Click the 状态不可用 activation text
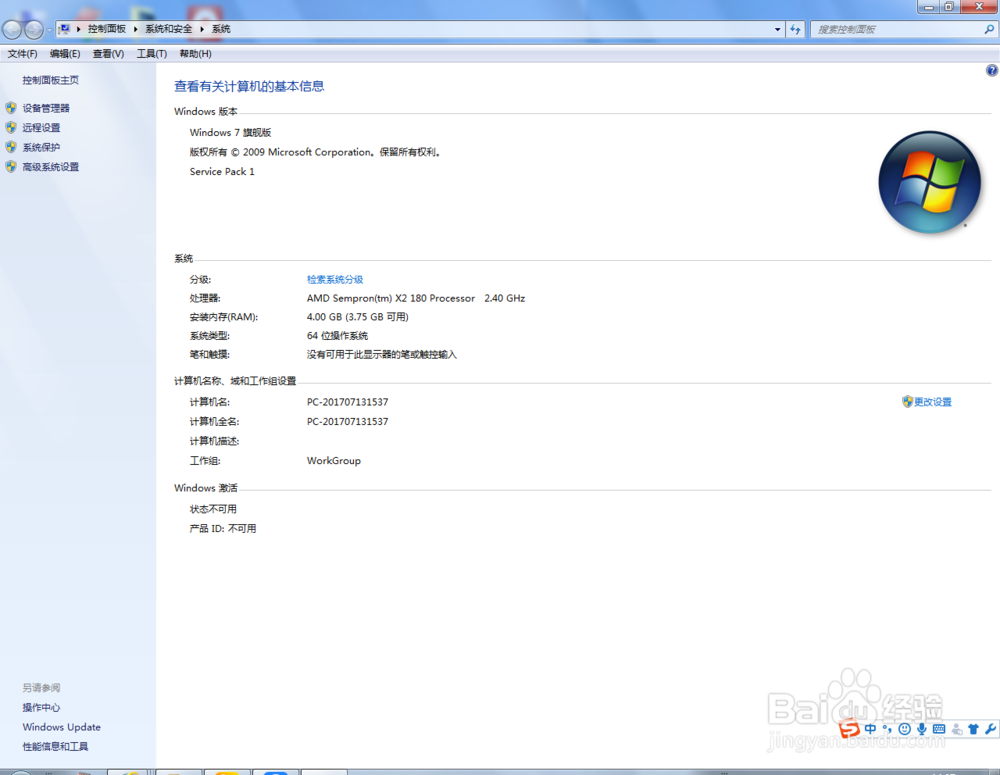 pos(213,509)
